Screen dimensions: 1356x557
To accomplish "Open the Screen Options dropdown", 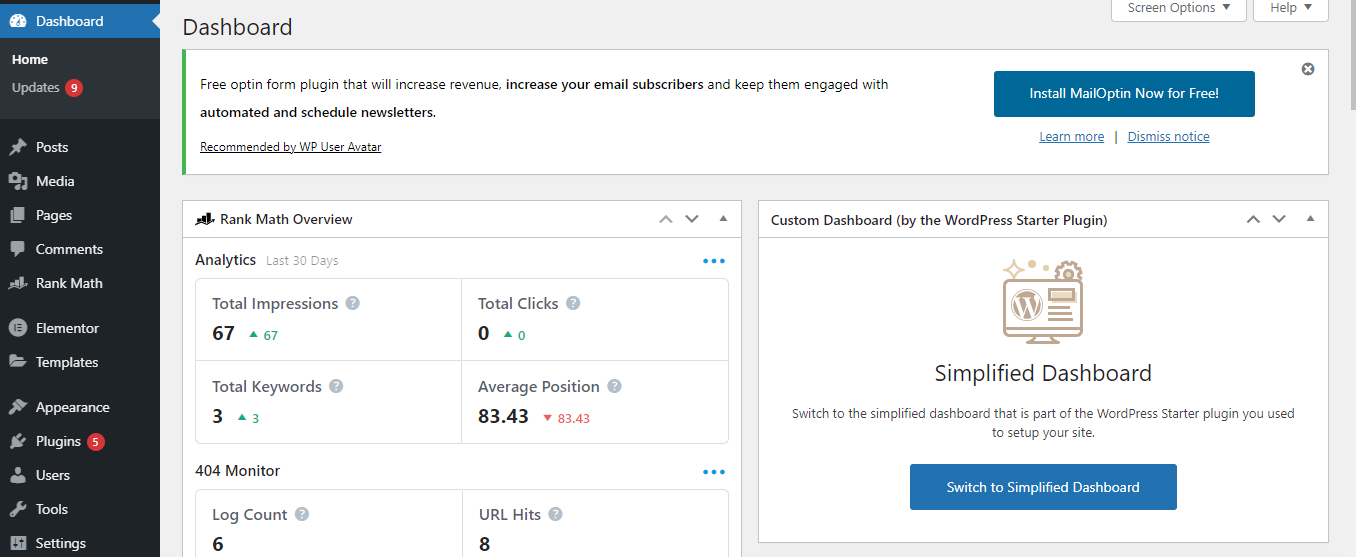I will pyautogui.click(x=1179, y=9).
